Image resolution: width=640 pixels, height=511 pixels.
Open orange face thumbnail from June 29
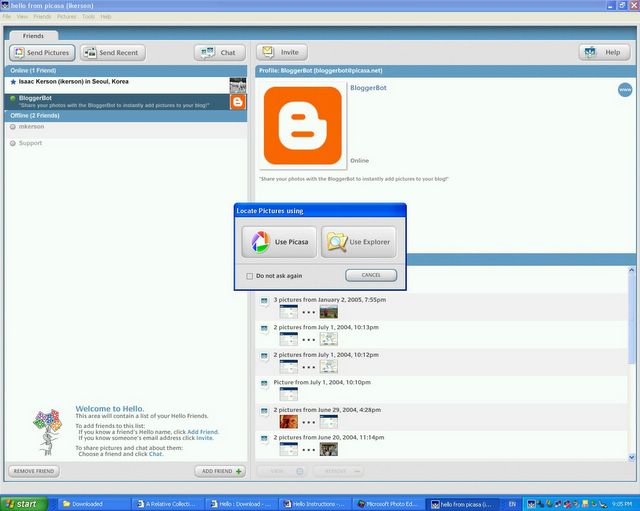pyautogui.click(x=289, y=422)
